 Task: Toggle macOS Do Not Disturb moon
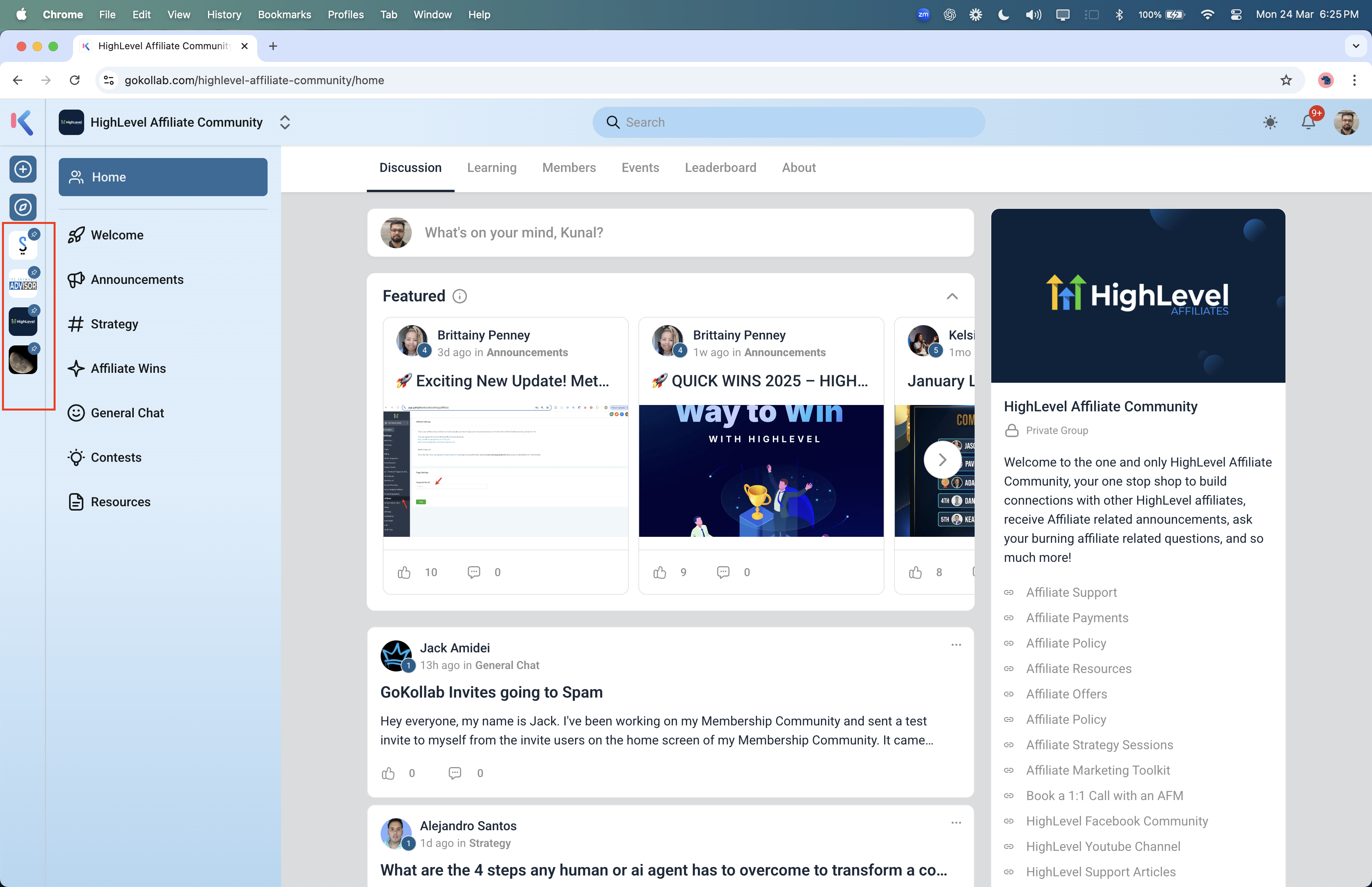(x=1004, y=14)
